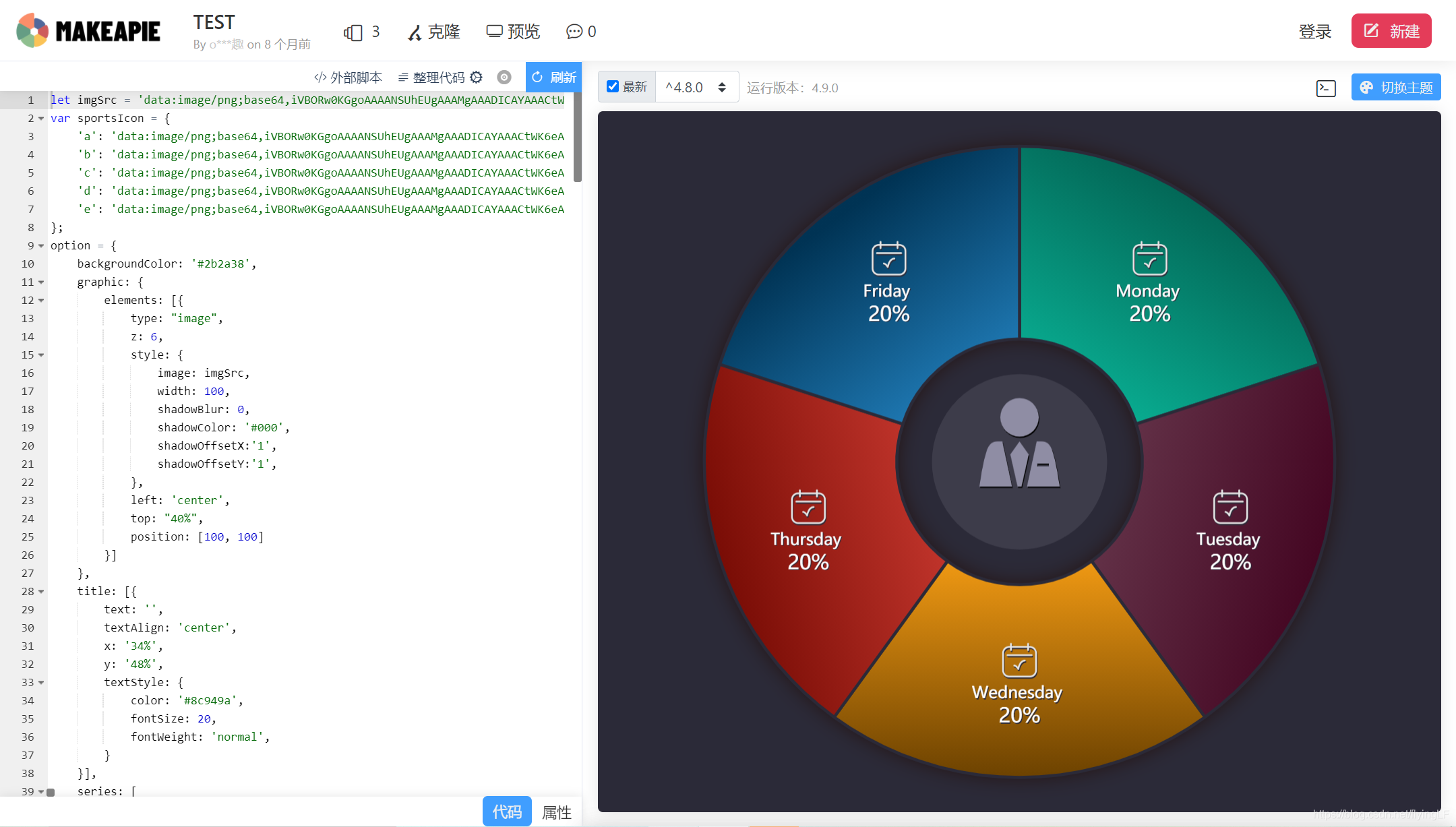
Task: Click backgroundColor value '#2b2a38'
Action: click(x=220, y=264)
